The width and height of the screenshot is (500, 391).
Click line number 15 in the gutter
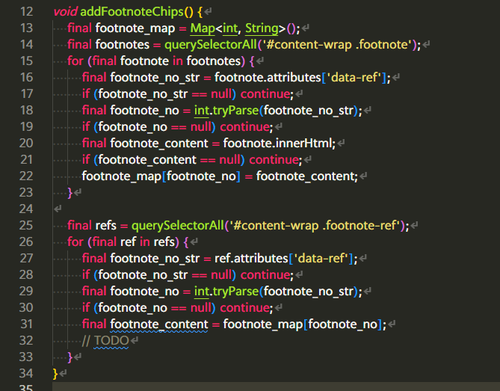(27, 61)
